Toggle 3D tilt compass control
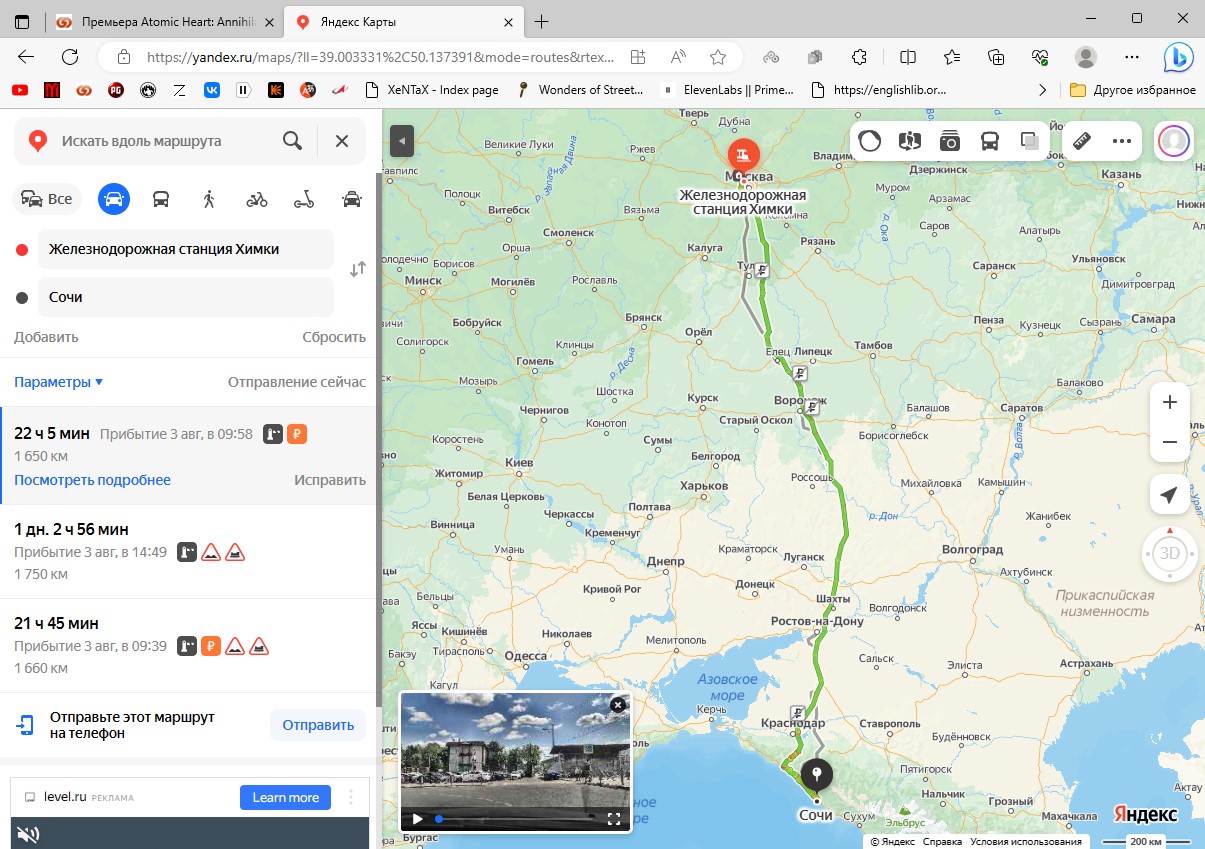The image size is (1205, 849). pos(1170,553)
